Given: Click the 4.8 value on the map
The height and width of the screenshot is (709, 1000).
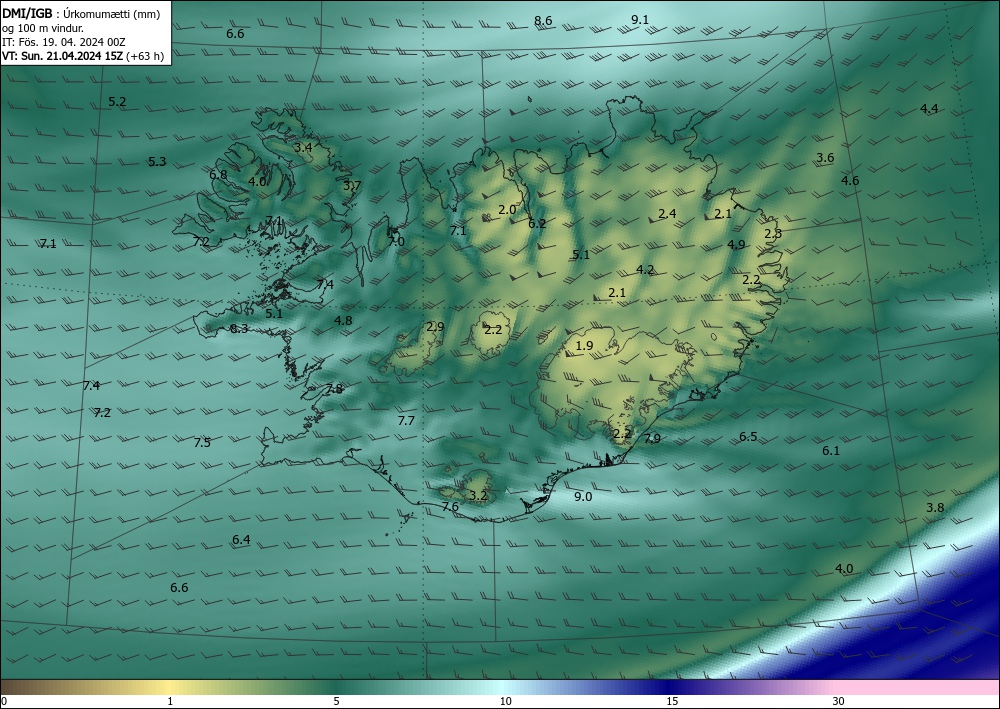Looking at the screenshot, I should (x=343, y=320).
